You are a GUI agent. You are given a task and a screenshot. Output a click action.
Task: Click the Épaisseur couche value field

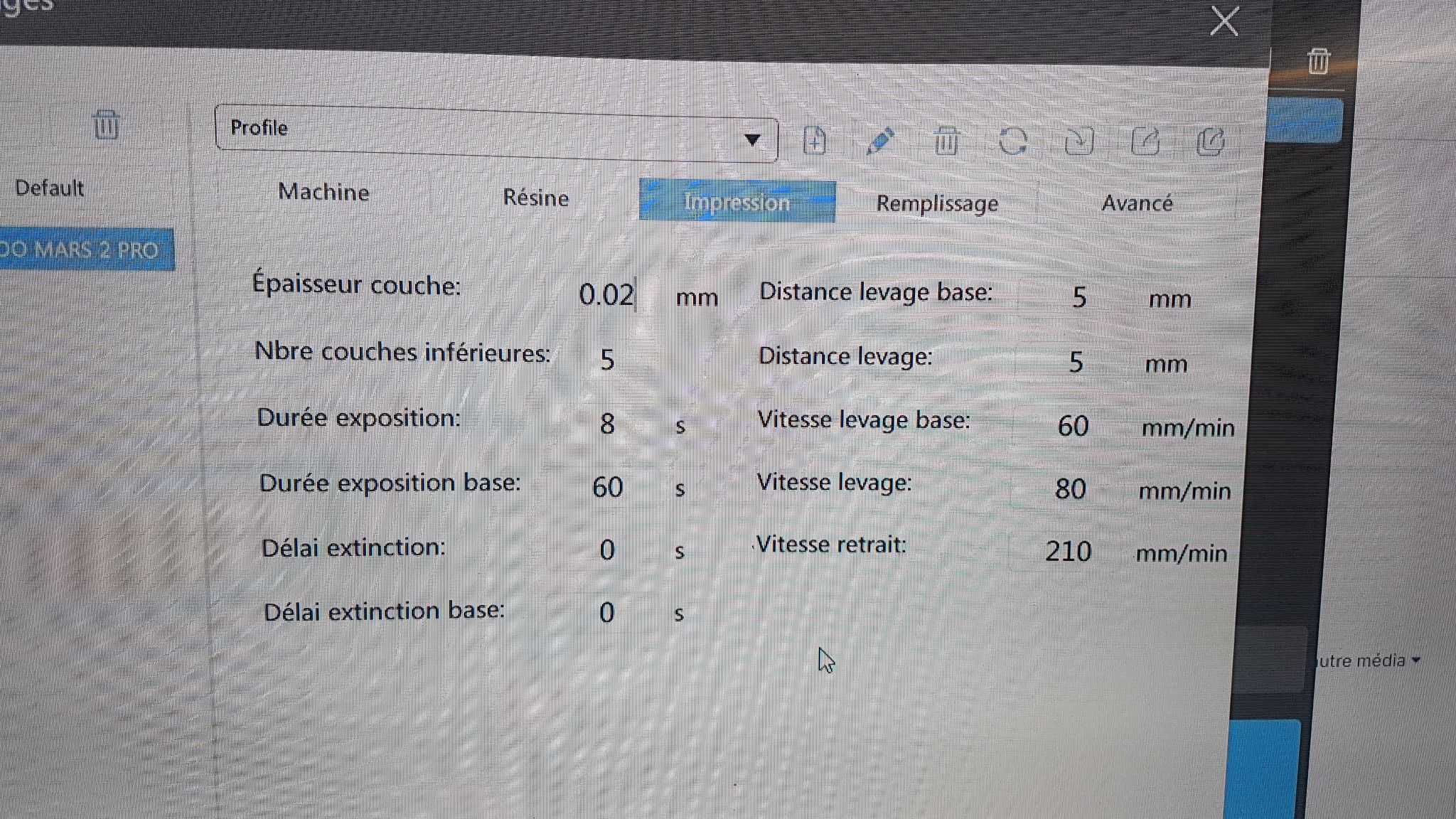606,294
